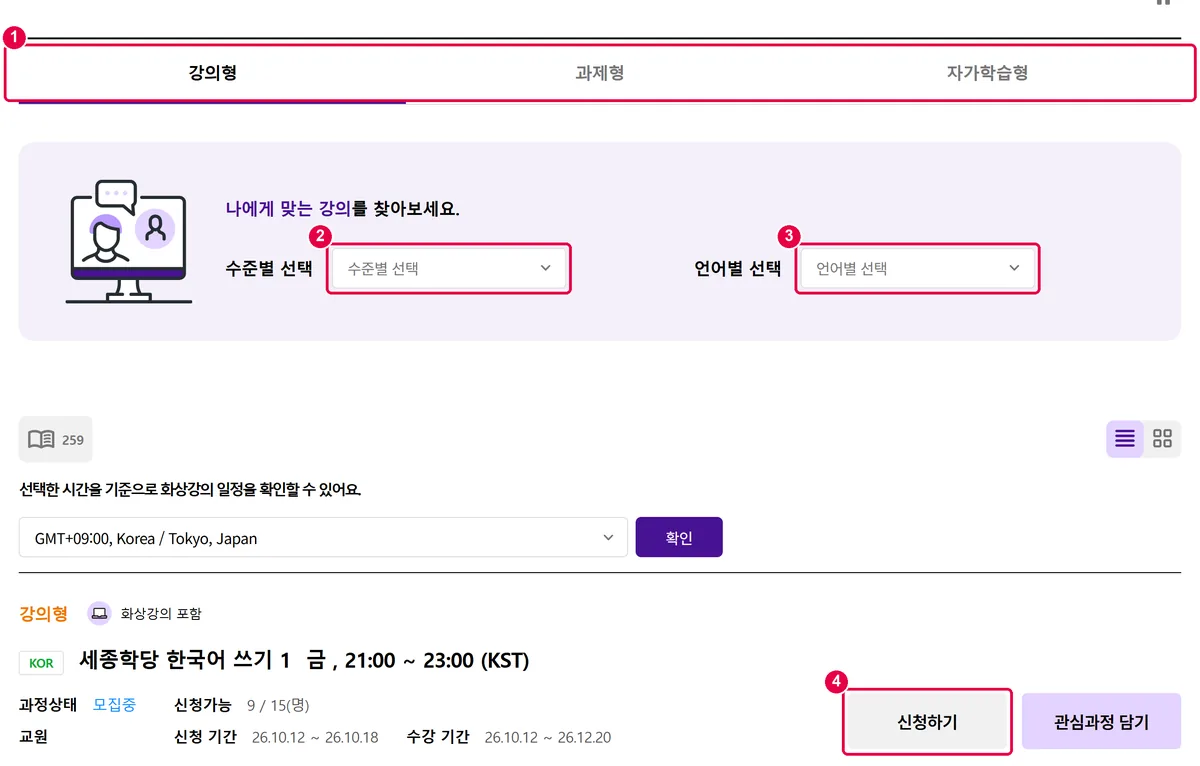
Task: Click the 모집중 status label
Action: [115, 704]
